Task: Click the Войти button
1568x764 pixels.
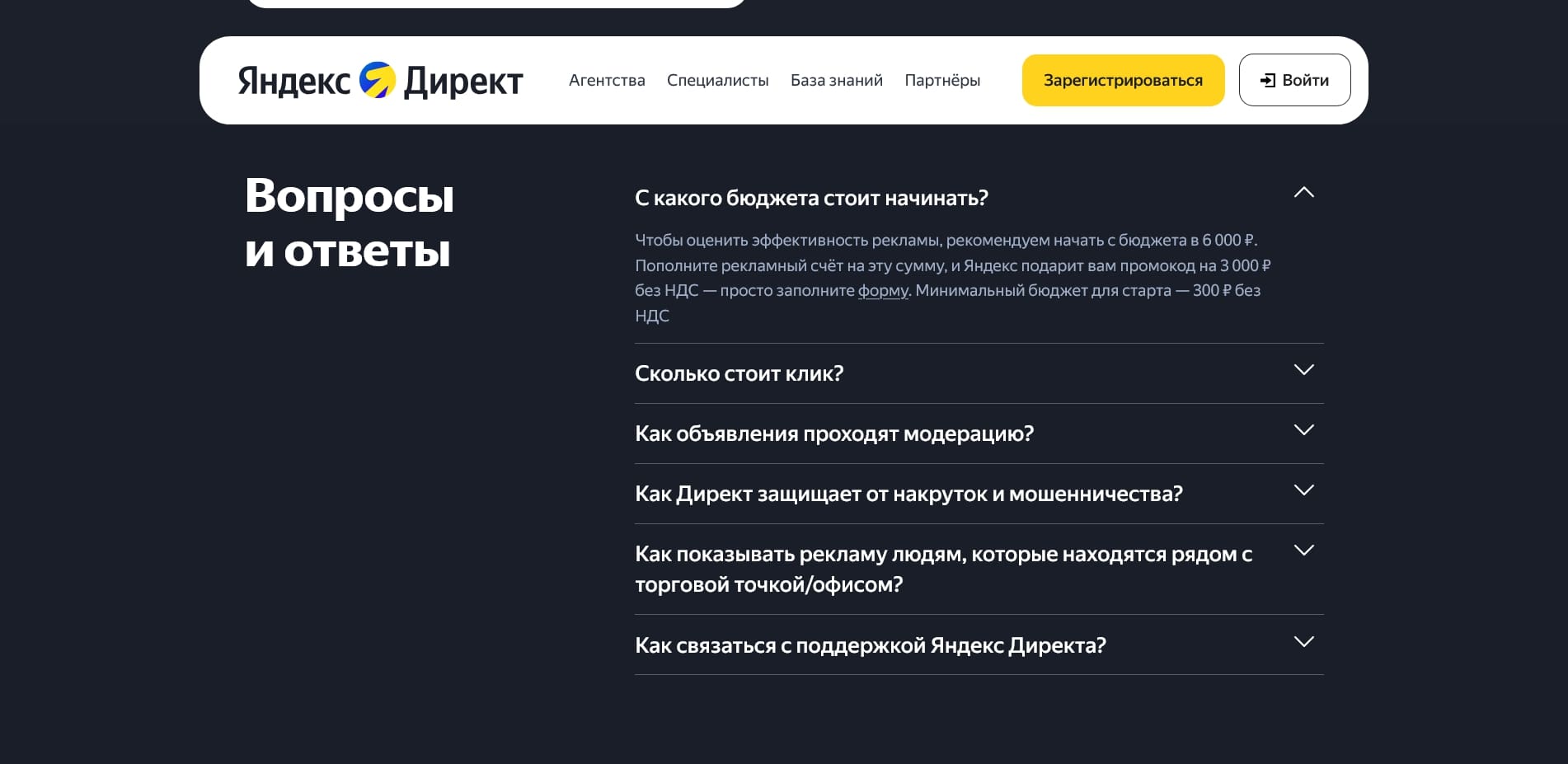Action: 1293,80
